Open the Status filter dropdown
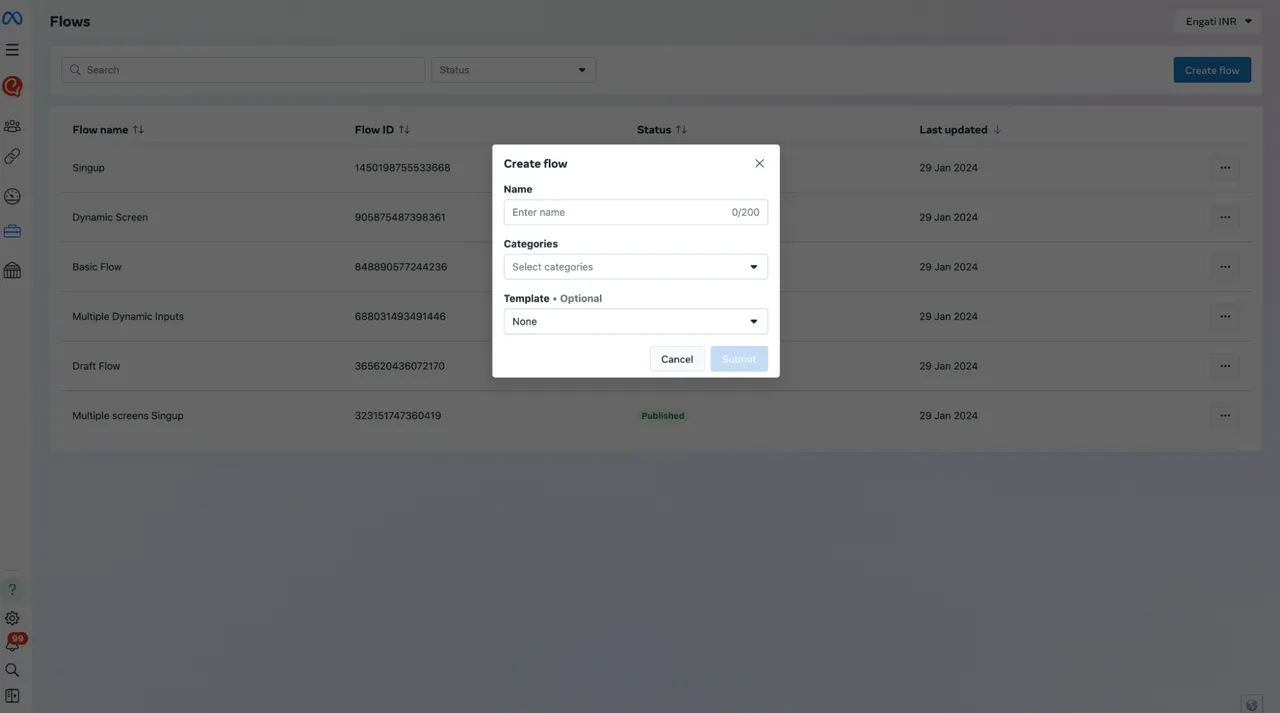Screen dimensions: 1280x713 point(513,70)
